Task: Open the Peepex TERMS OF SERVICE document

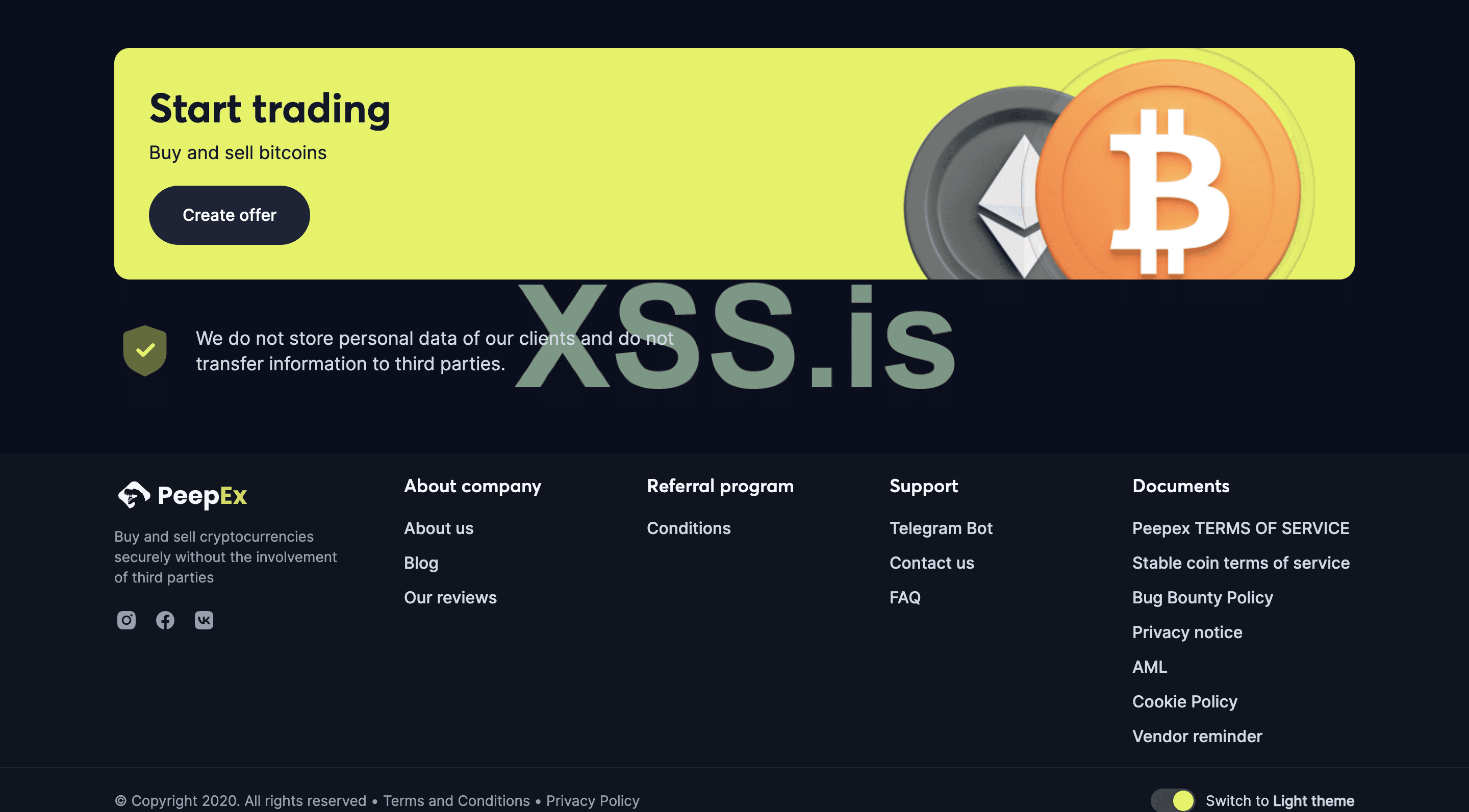Action: (1240, 528)
